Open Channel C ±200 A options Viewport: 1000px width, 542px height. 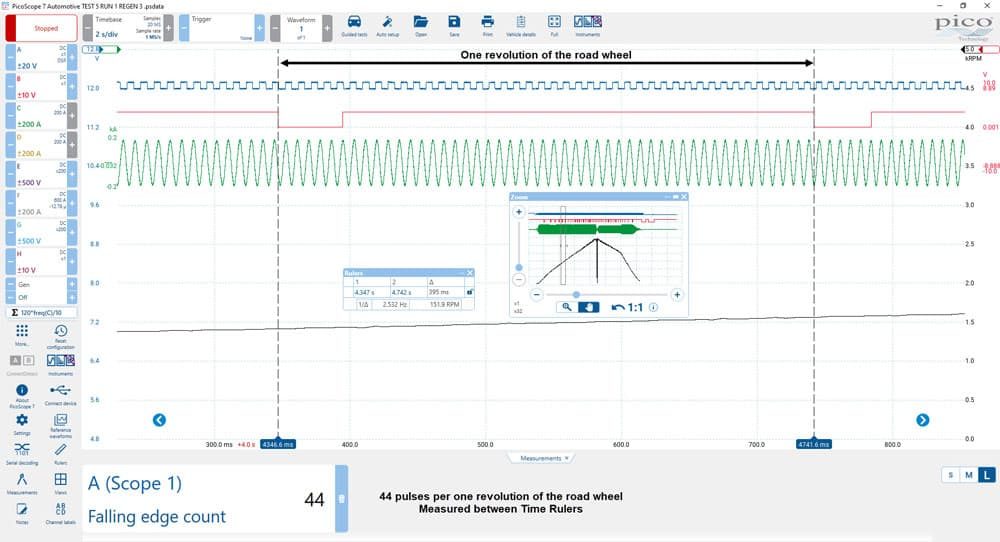(x=41, y=116)
